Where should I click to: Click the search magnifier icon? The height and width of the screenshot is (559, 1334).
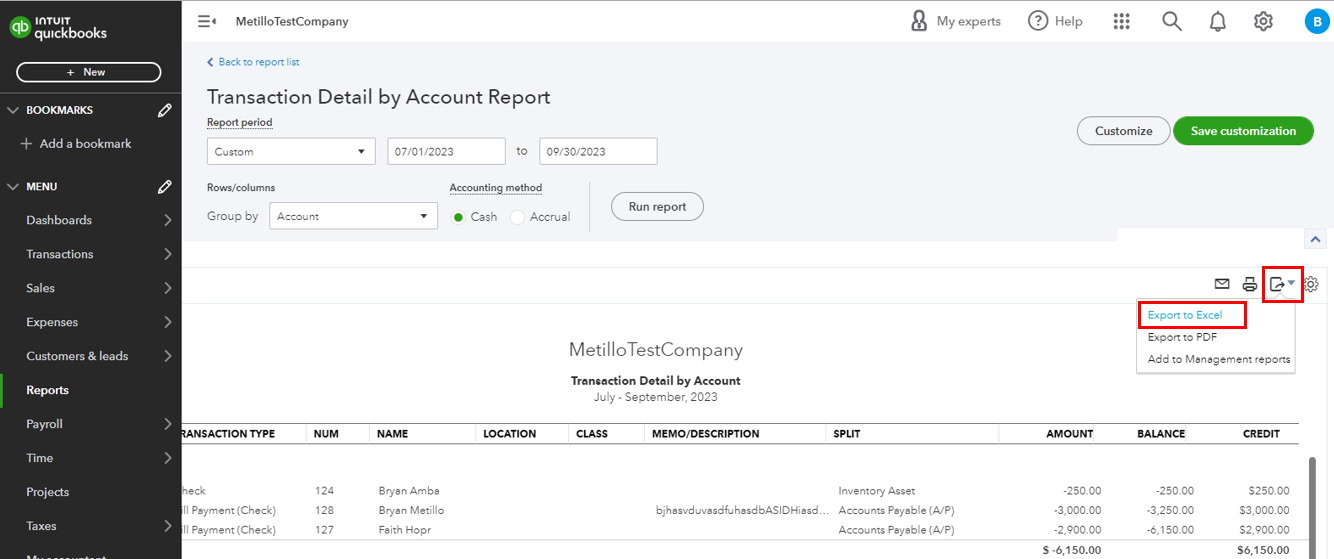1171,21
